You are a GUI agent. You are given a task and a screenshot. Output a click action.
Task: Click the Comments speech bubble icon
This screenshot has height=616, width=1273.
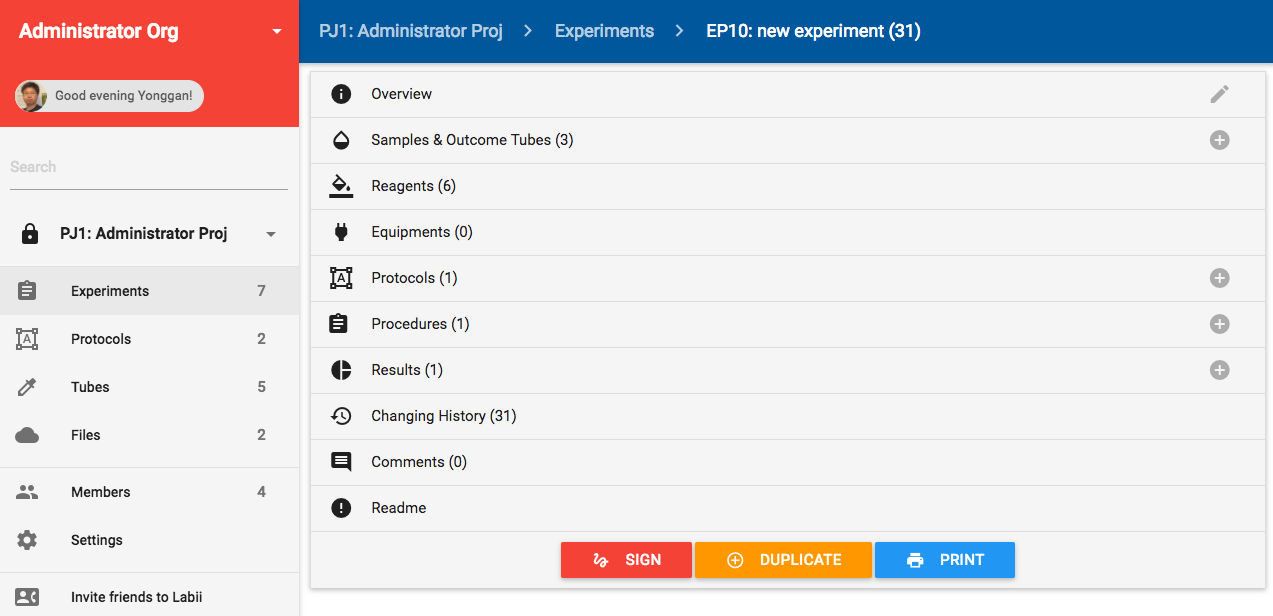[341, 462]
